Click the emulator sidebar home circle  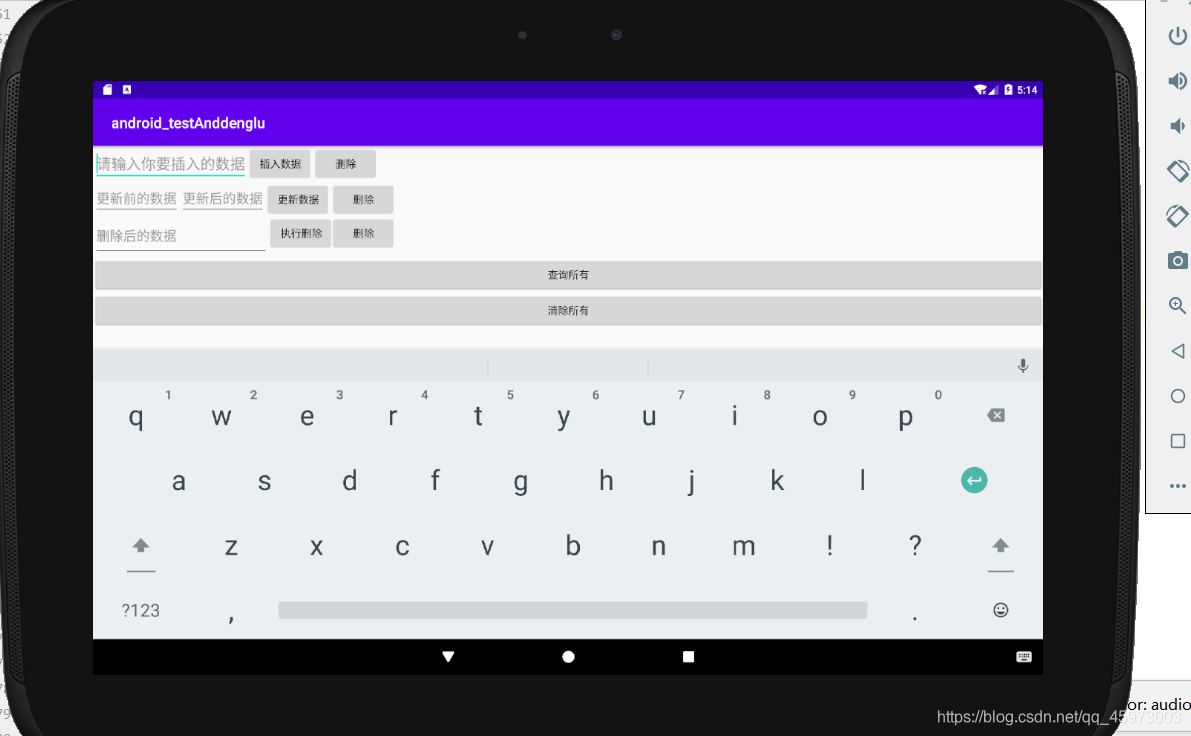1177,396
